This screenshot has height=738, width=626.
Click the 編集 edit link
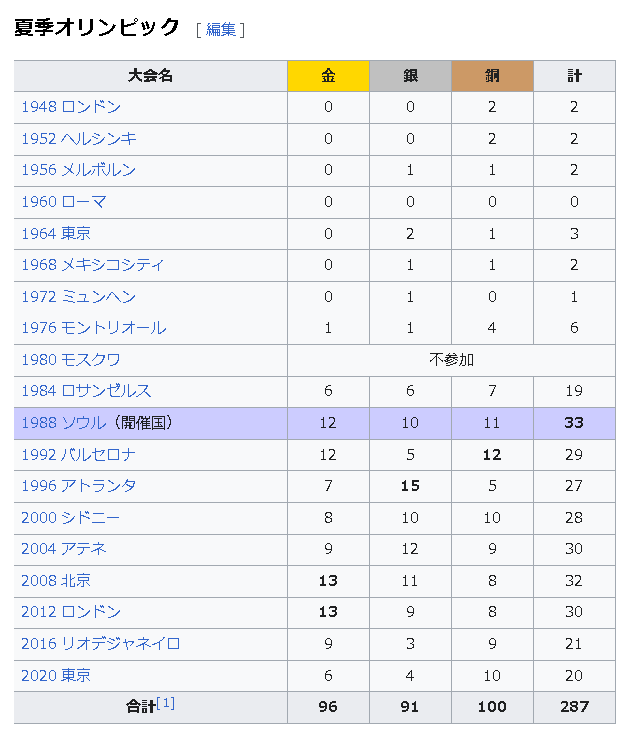221,29
